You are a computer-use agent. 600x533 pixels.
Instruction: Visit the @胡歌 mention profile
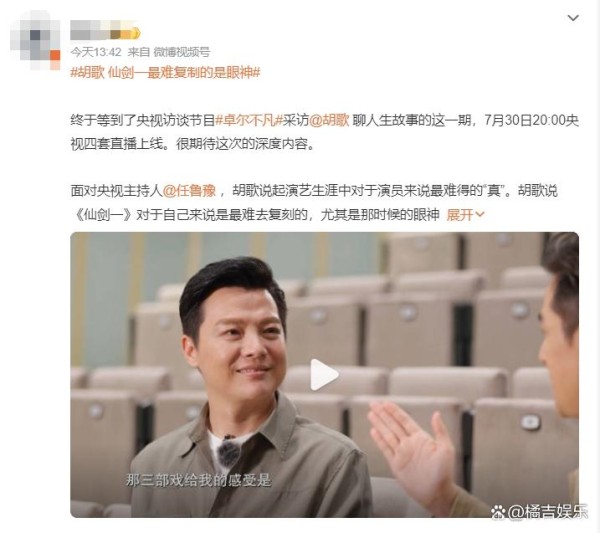329,120
